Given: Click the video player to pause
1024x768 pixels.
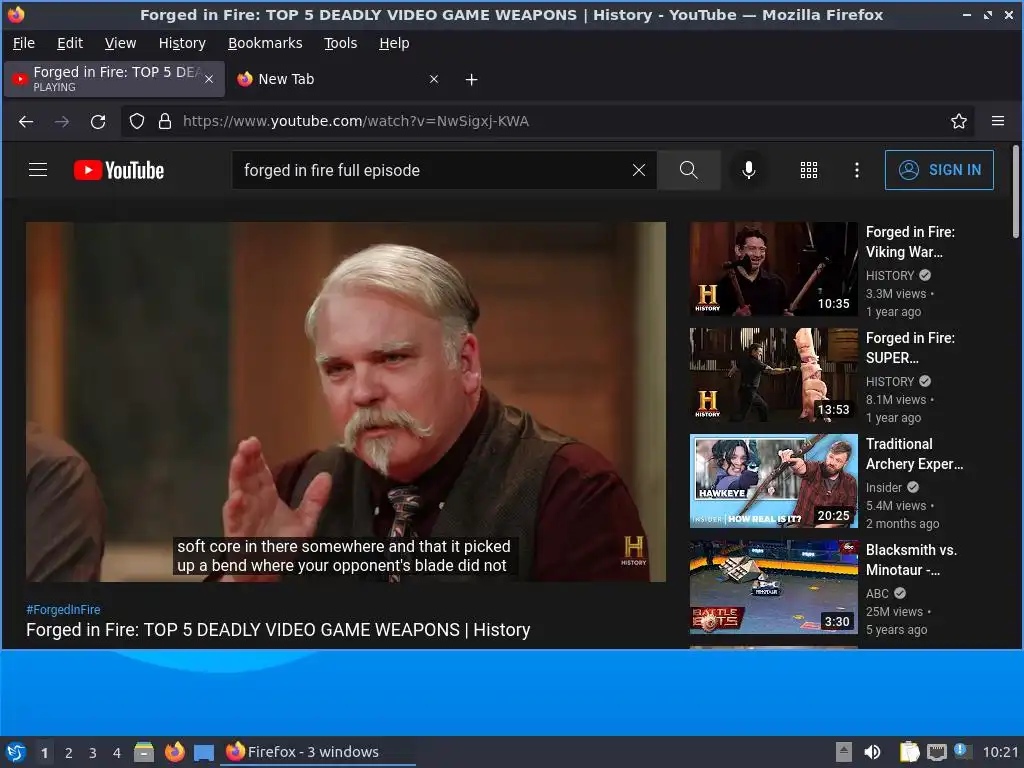Looking at the screenshot, I should pos(346,402).
